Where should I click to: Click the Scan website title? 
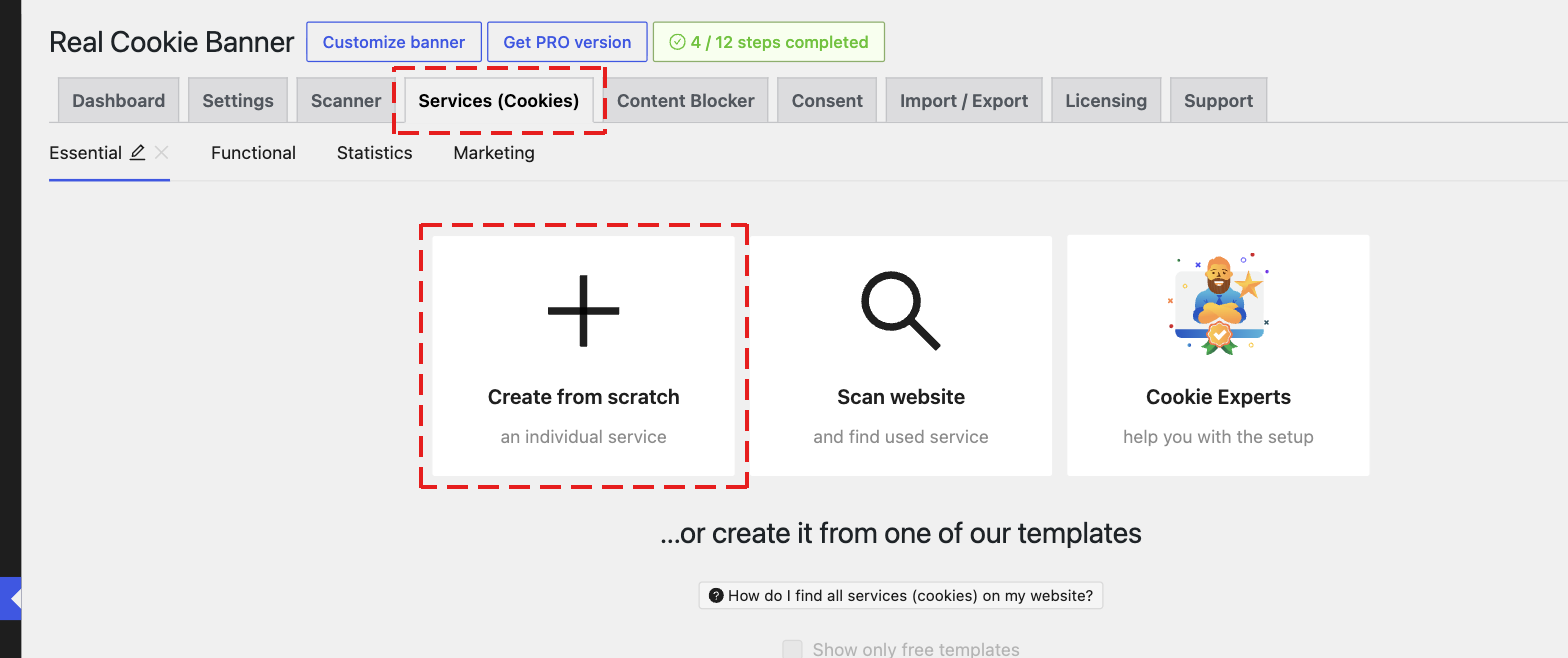tap(901, 397)
